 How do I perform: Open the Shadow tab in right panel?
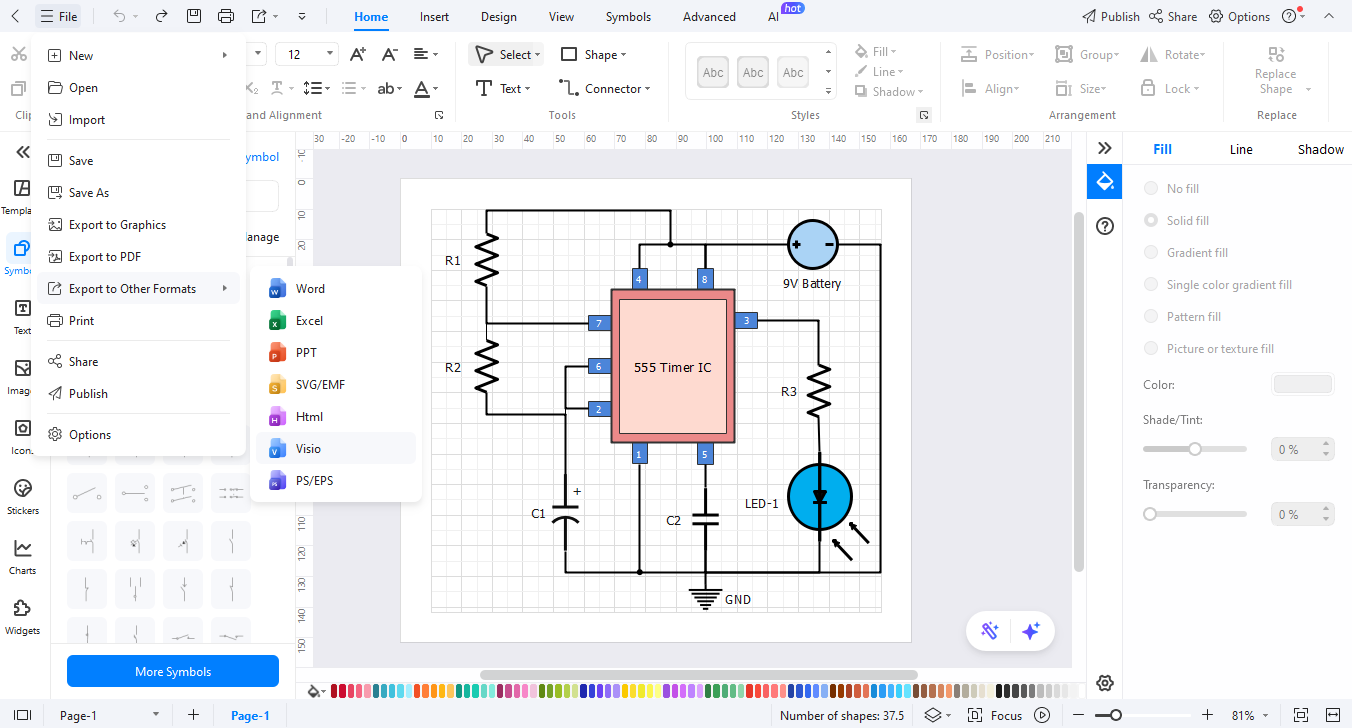(1320, 149)
